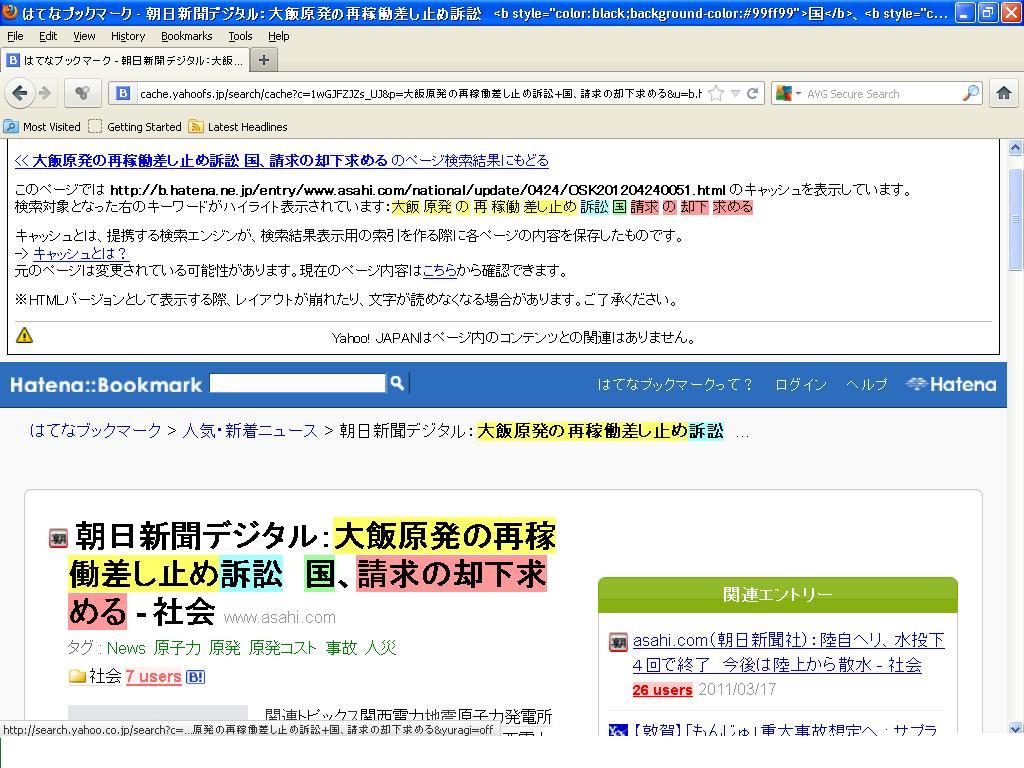Click the Forward arrow button
This screenshot has width=1024, height=768.
(x=44, y=93)
